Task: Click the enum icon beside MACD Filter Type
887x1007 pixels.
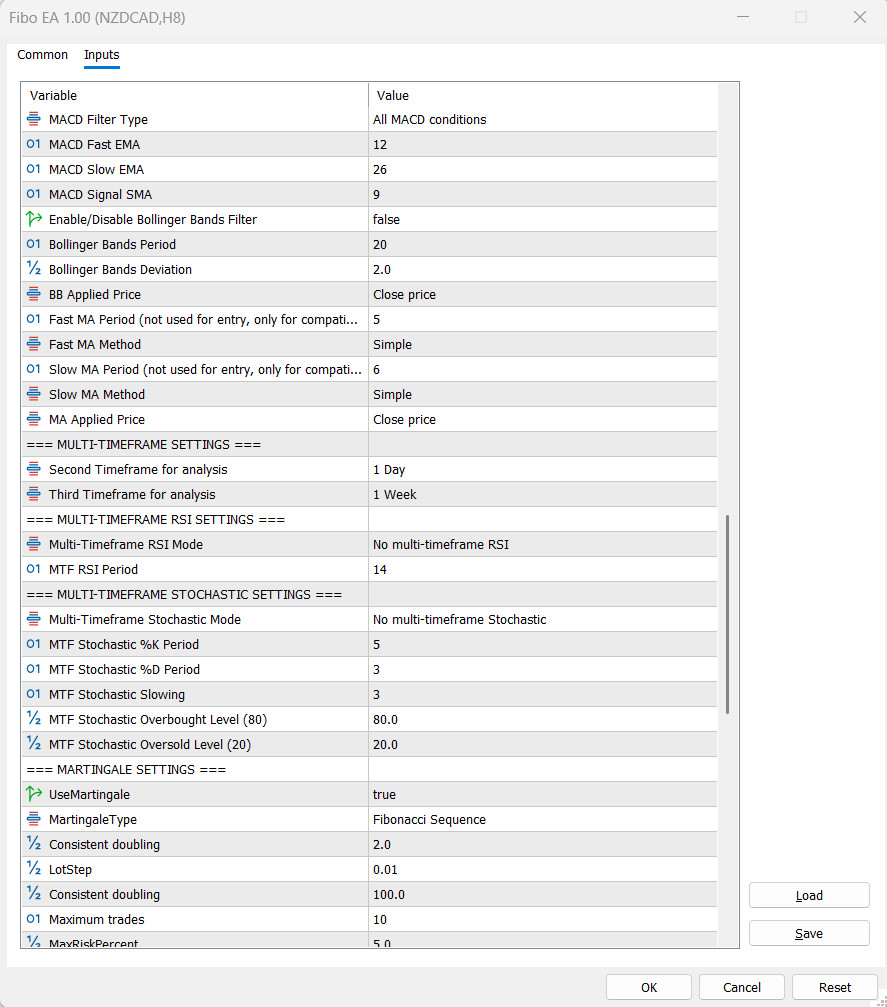Action: [33, 119]
